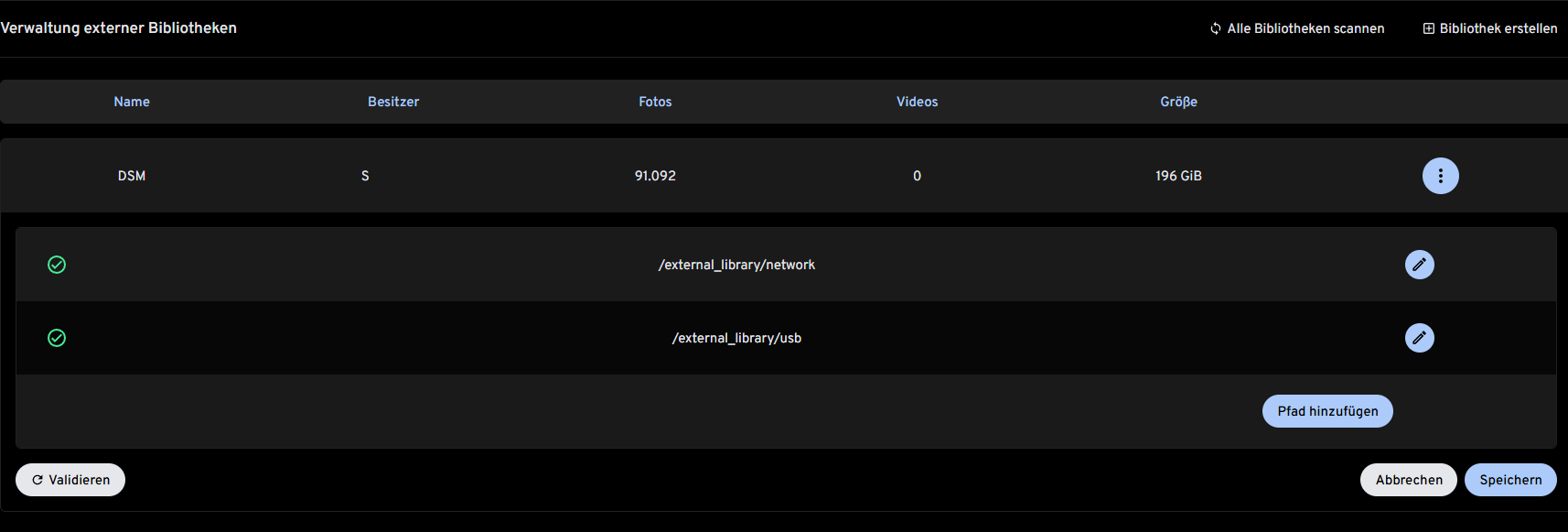The image size is (1568, 532).
Task: Save changes with Speichern
Action: tap(1510, 480)
